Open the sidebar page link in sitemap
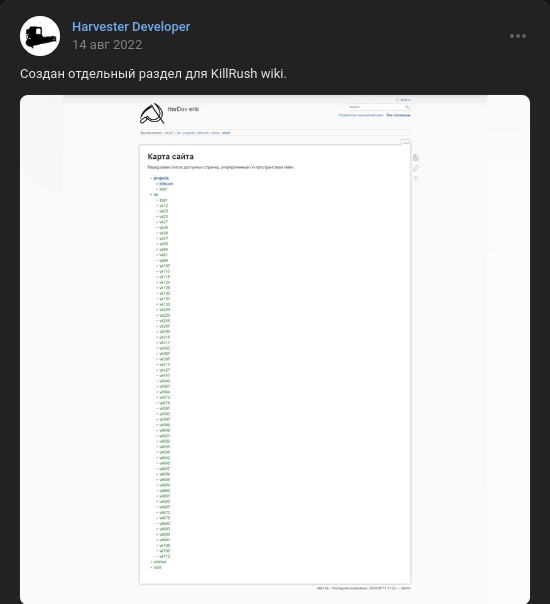This screenshot has width=550, height=604. 160,562
